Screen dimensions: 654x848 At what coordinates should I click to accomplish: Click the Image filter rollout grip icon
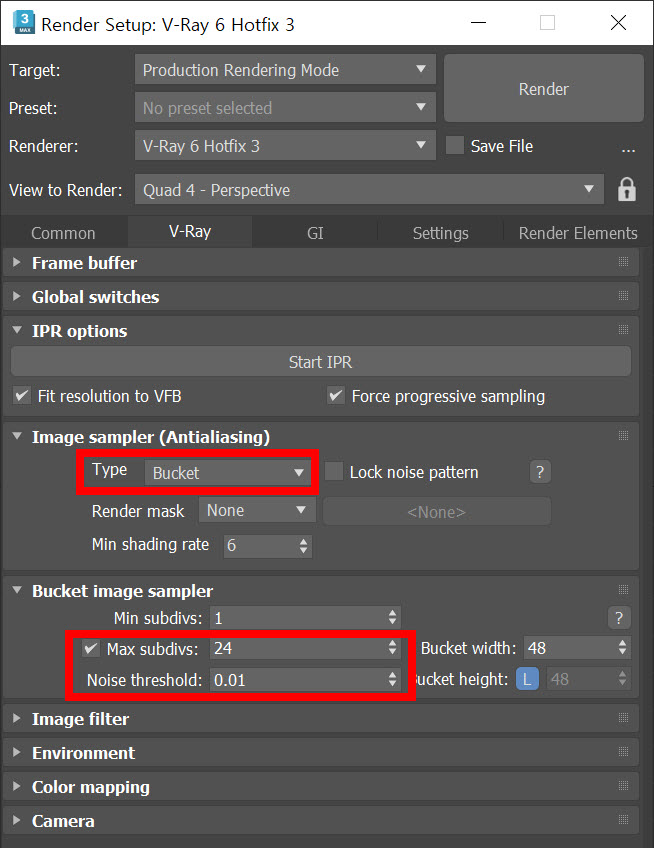(623, 718)
